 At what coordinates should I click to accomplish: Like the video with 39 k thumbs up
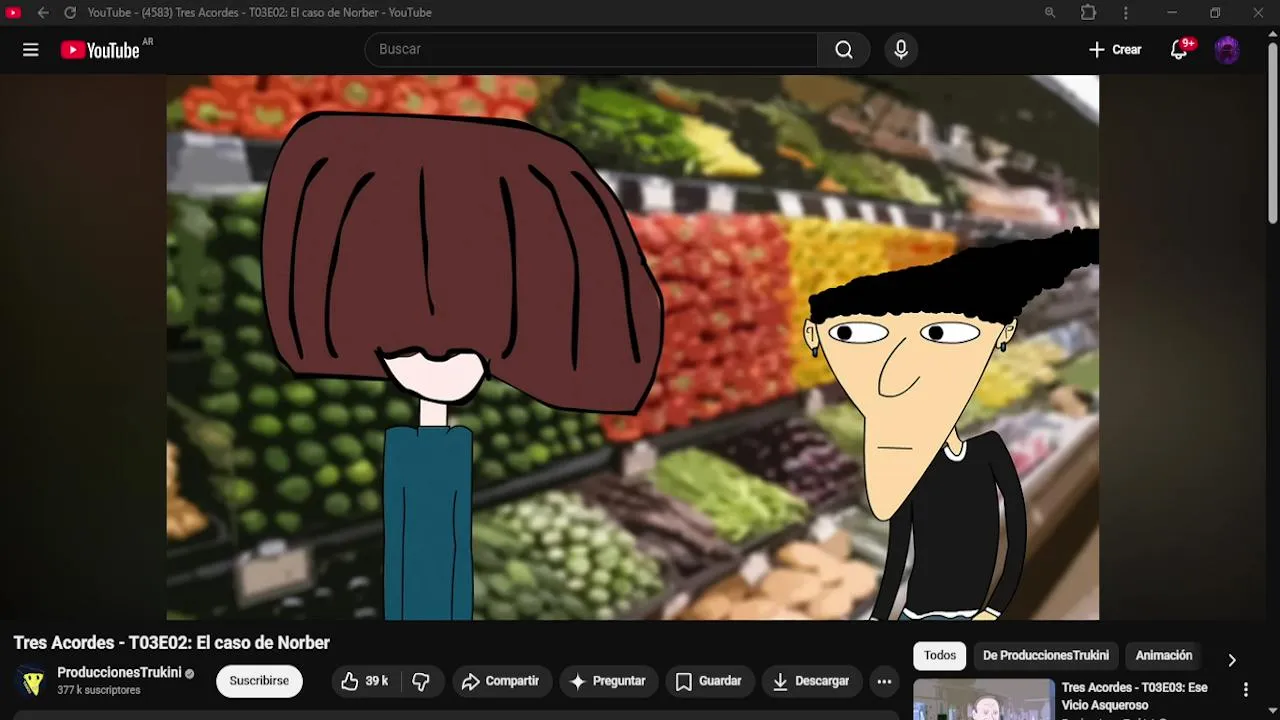365,681
